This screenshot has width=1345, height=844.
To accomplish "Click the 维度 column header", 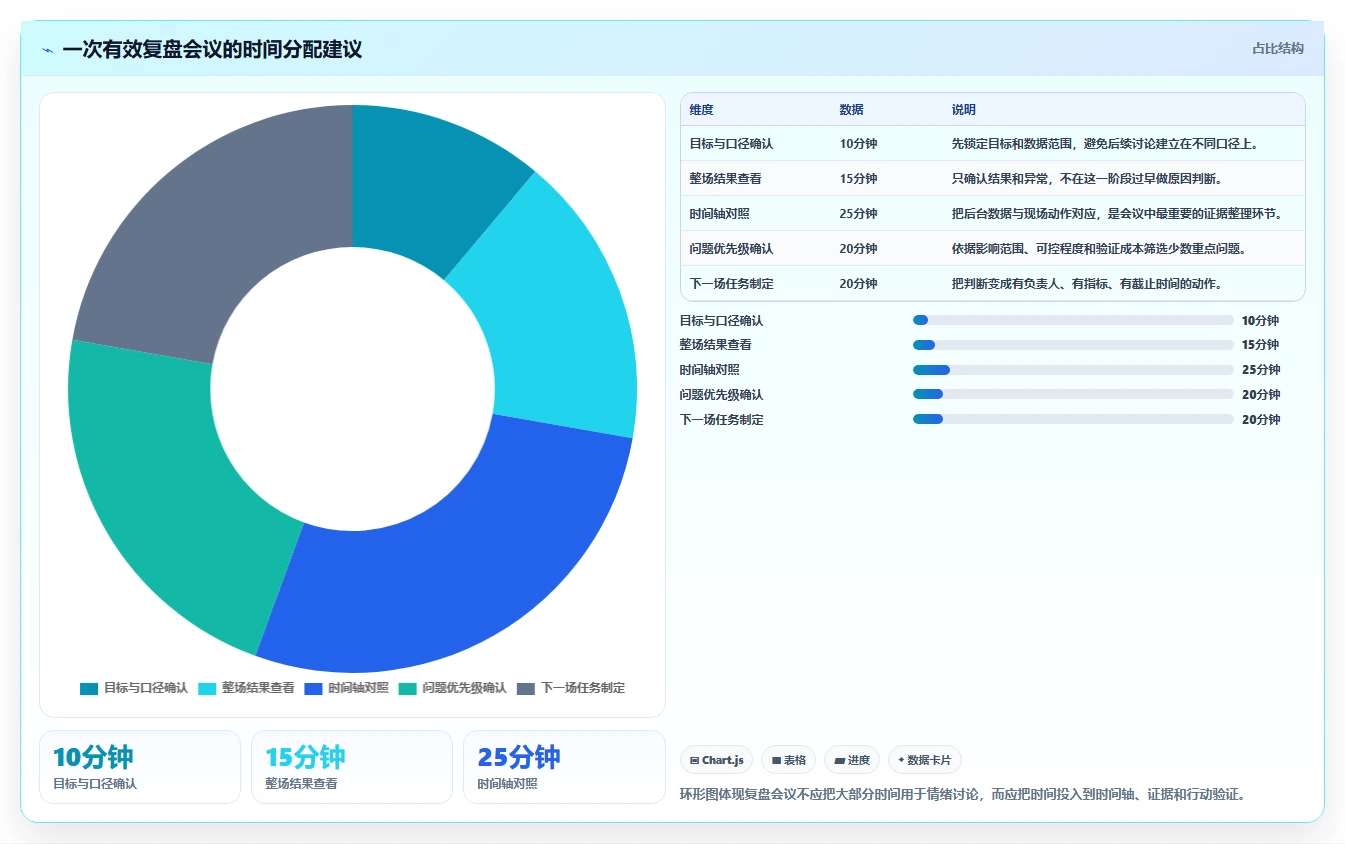I will (x=702, y=110).
